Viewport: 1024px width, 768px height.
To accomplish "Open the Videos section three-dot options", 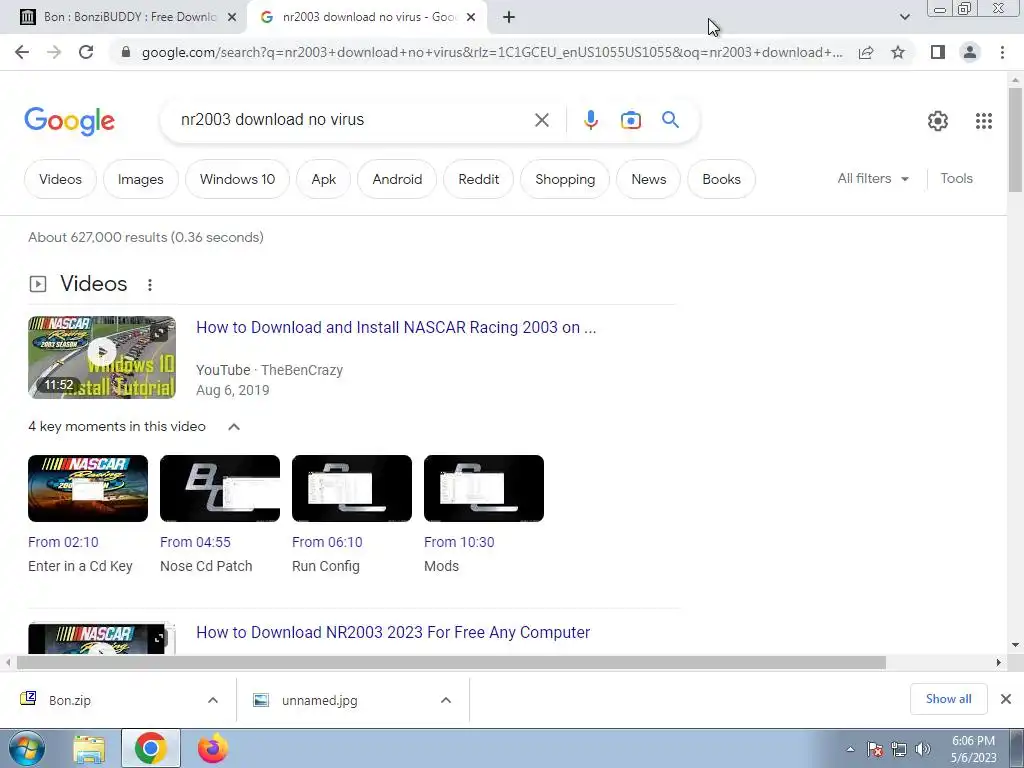I will pyautogui.click(x=150, y=285).
